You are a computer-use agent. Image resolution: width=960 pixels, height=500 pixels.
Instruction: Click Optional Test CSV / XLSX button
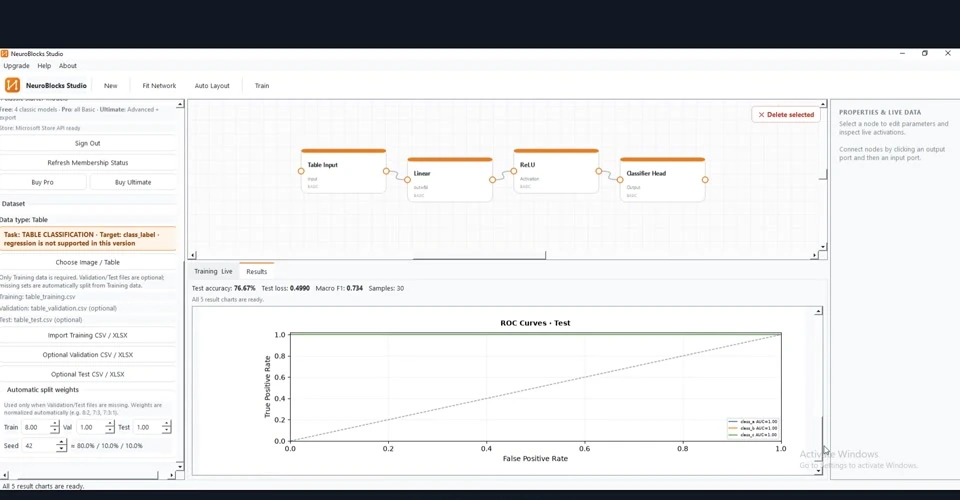pyautogui.click(x=88, y=374)
